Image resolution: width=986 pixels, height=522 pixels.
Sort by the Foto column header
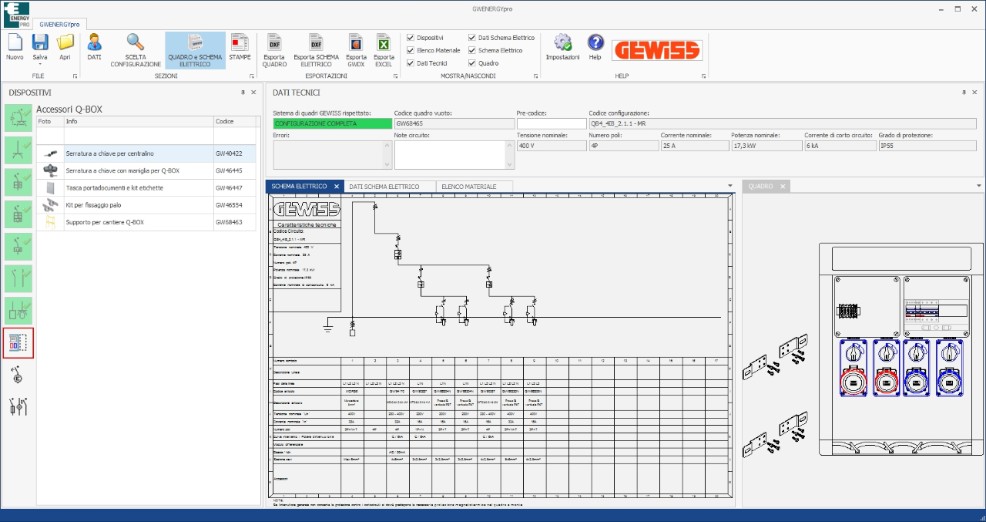pyautogui.click(x=50, y=121)
